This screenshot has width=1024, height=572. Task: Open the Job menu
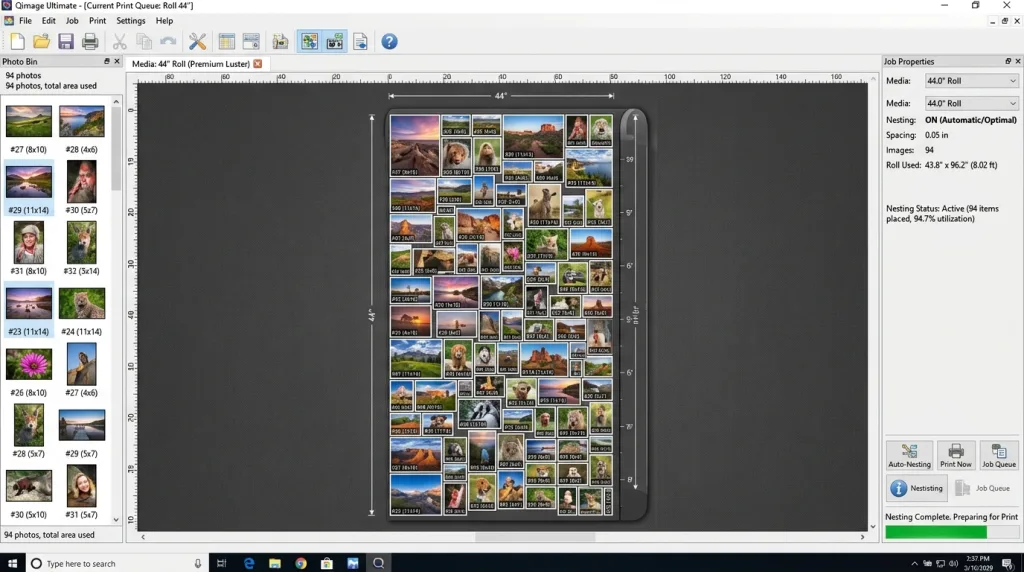72,21
